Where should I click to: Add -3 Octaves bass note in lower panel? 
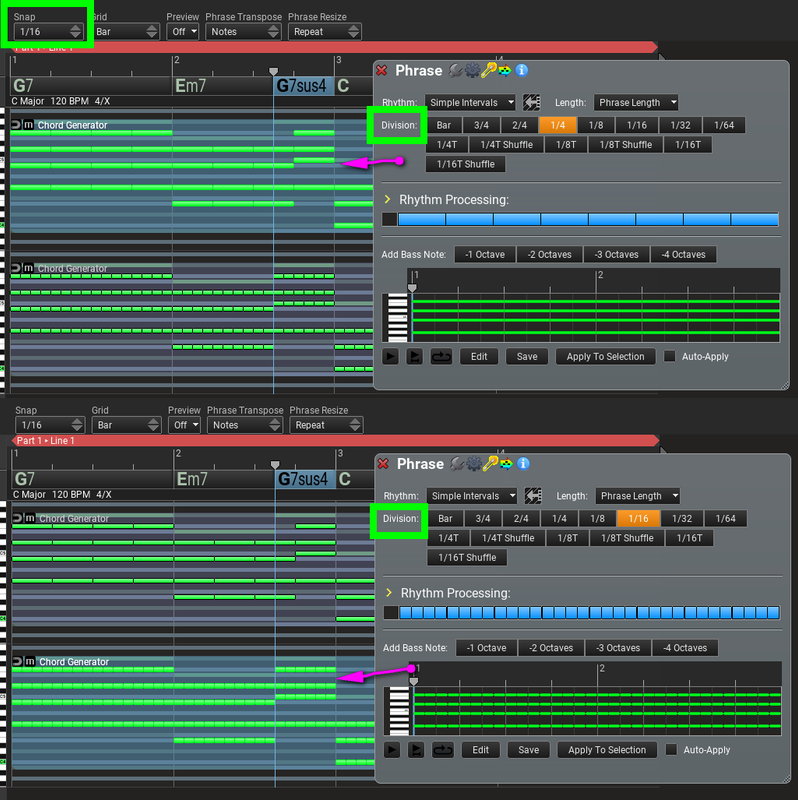(618, 648)
